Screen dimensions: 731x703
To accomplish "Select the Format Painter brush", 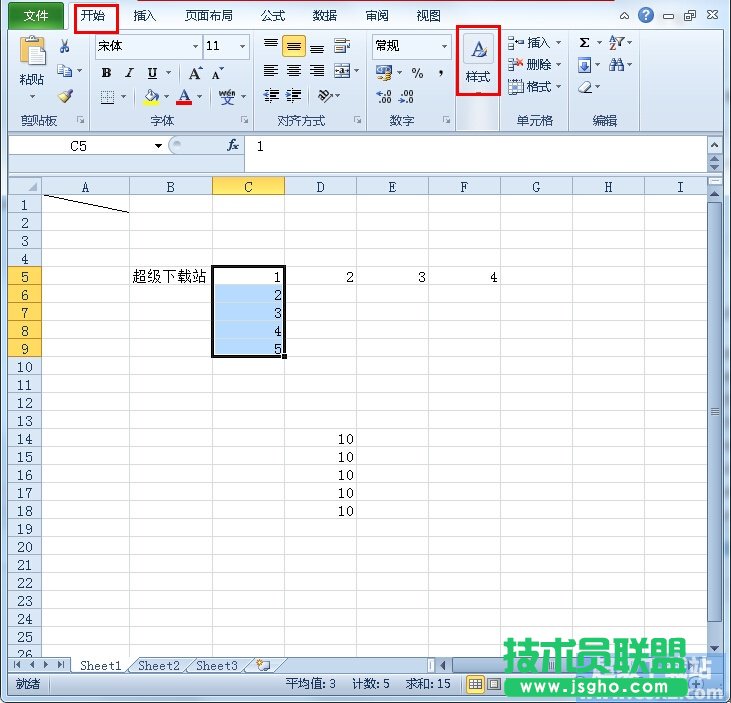I will [x=65, y=96].
